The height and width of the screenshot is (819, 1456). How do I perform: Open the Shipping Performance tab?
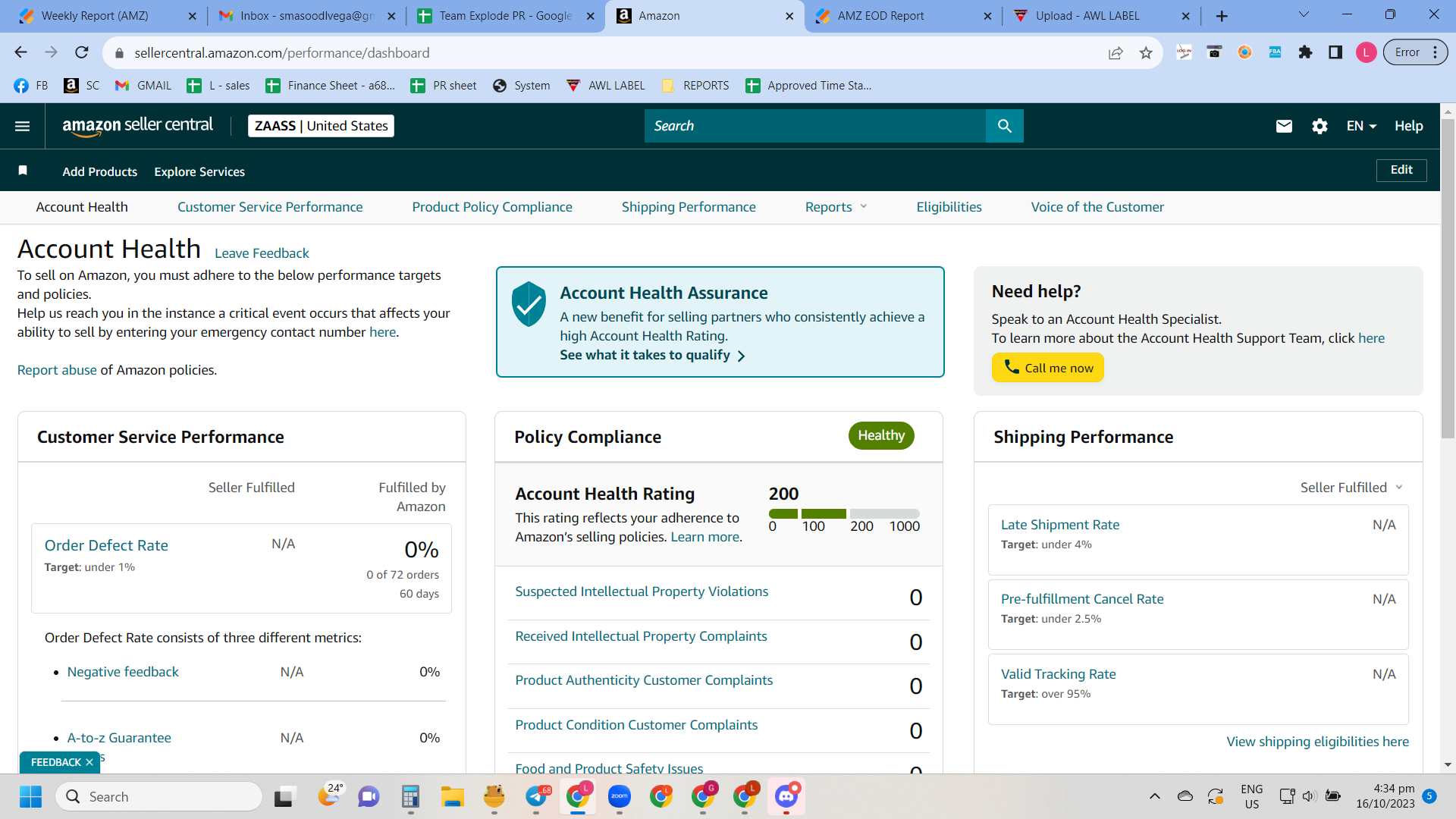click(x=689, y=207)
